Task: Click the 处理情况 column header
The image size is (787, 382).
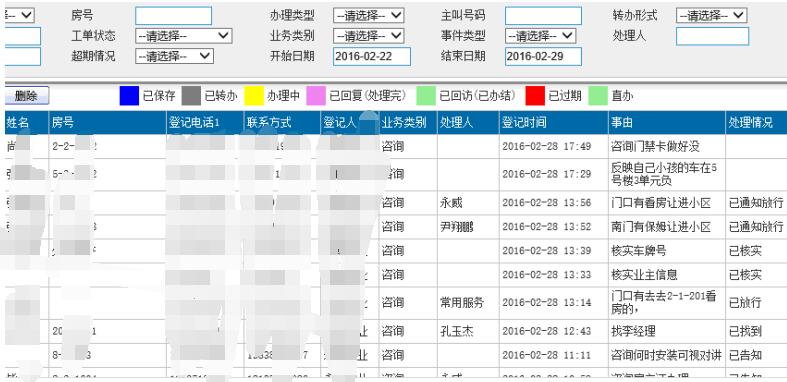Action: pyautogui.click(x=756, y=122)
